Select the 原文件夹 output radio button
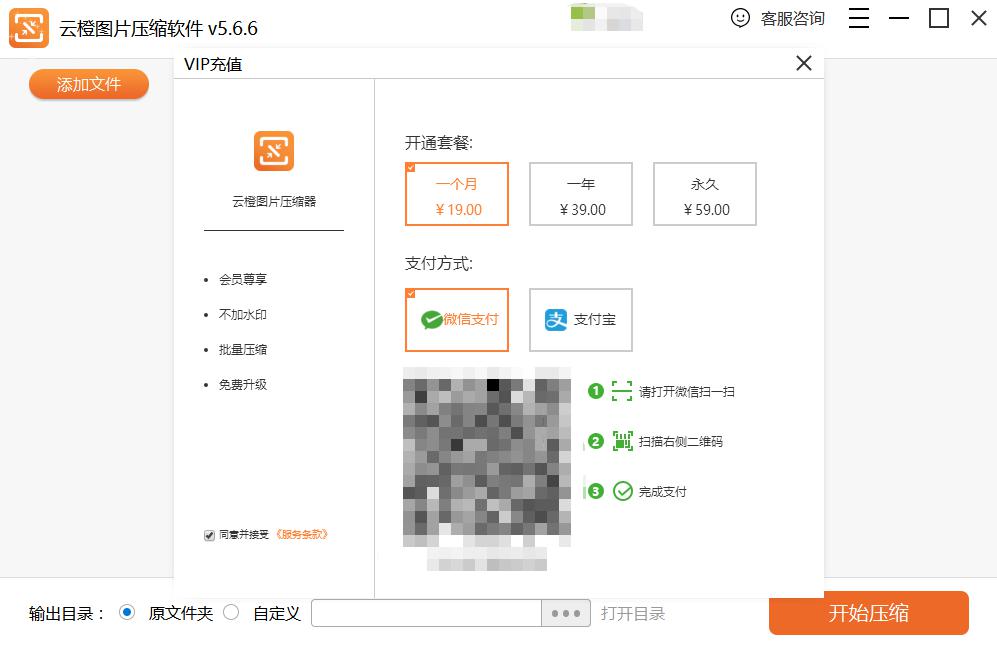Image resolution: width=997 pixels, height=646 pixels. coord(127,612)
